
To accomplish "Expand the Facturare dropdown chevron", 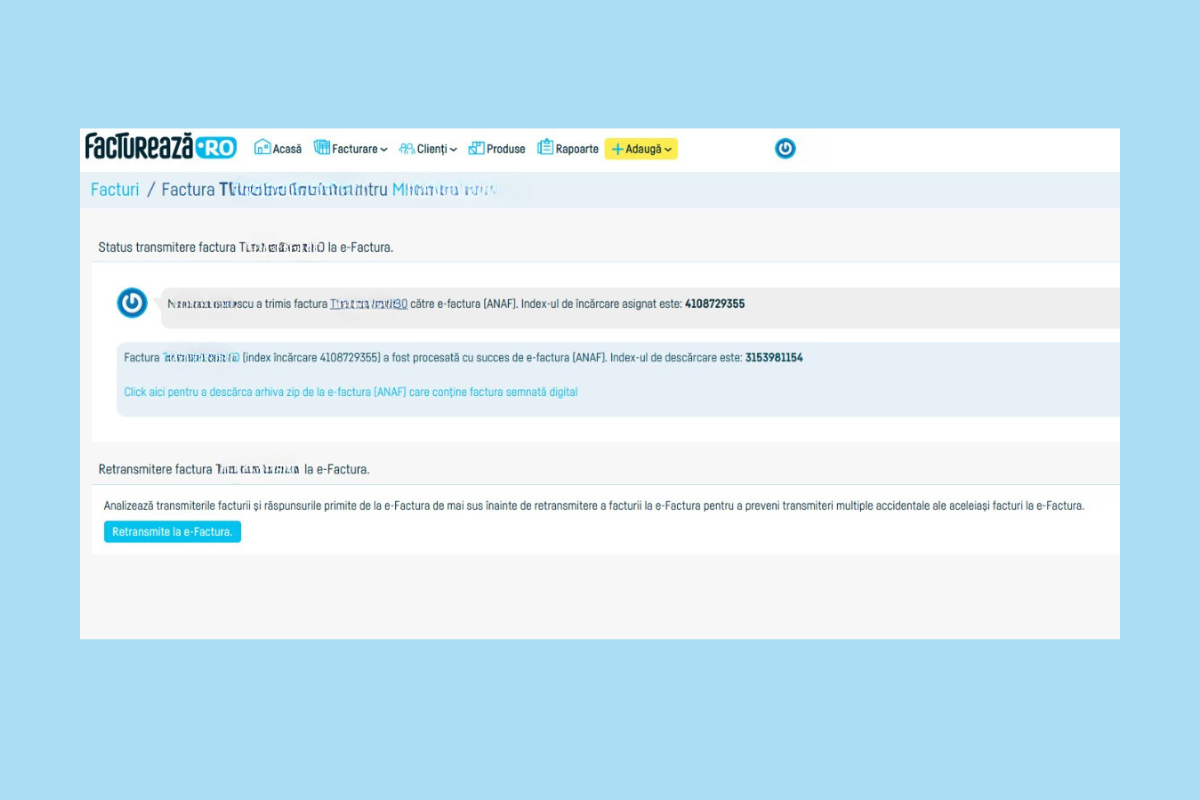I will tap(384, 150).
